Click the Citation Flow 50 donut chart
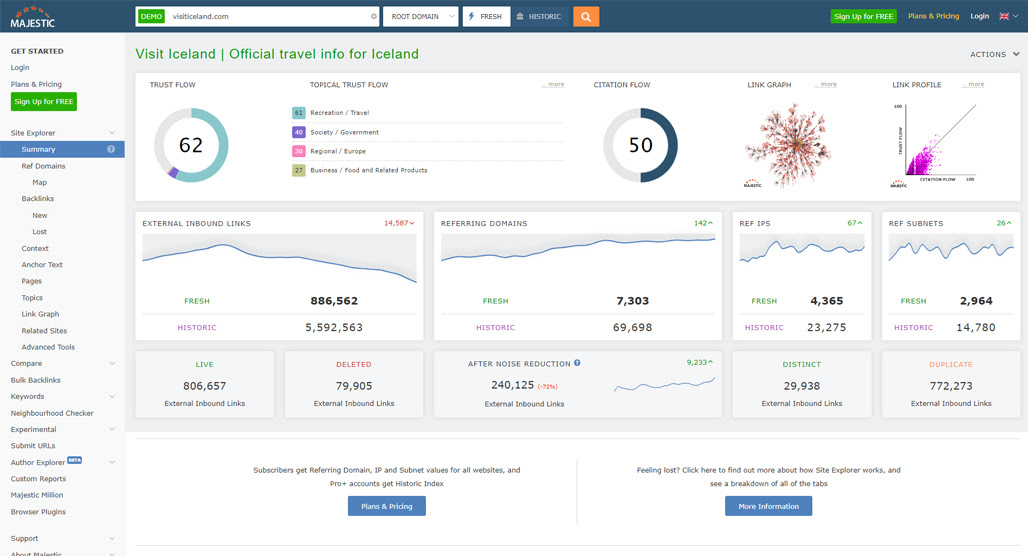This screenshot has height=556, width=1028. pyautogui.click(x=641, y=145)
